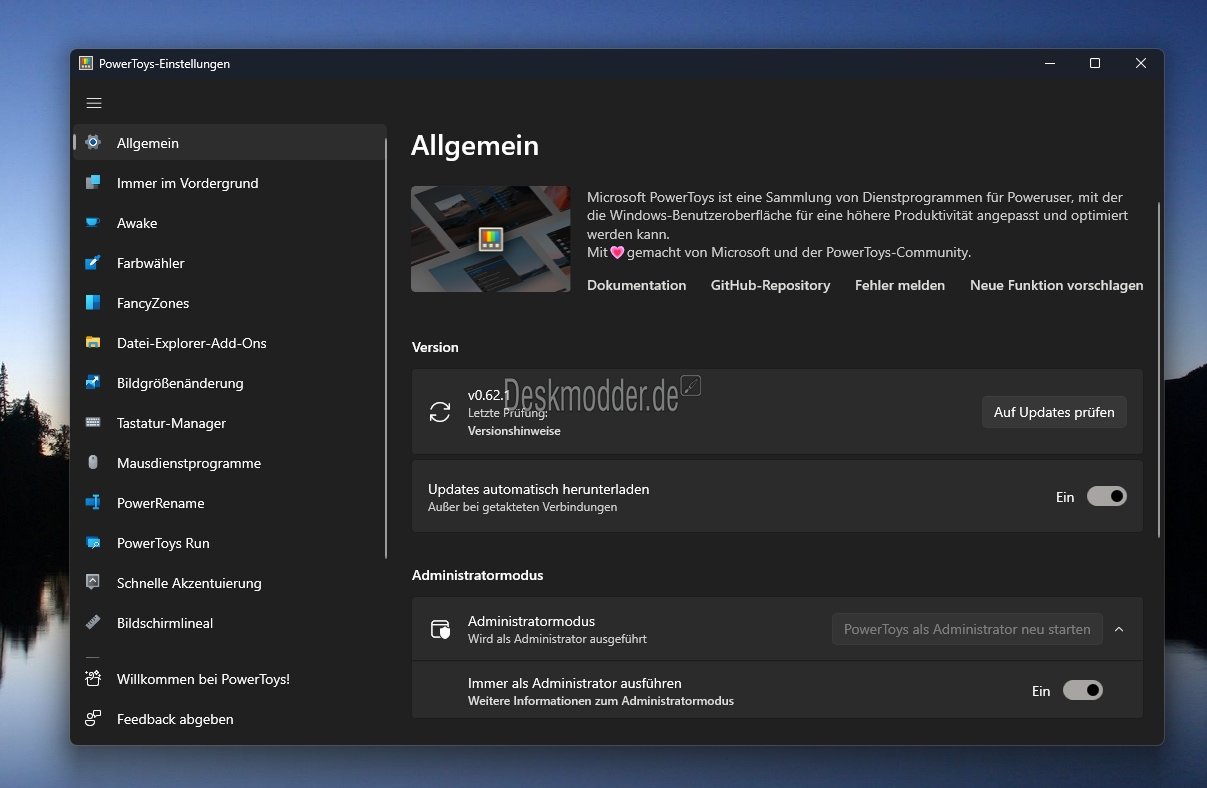Select Immer im Vordergrund in sidebar
1207x788 pixels.
(230, 183)
